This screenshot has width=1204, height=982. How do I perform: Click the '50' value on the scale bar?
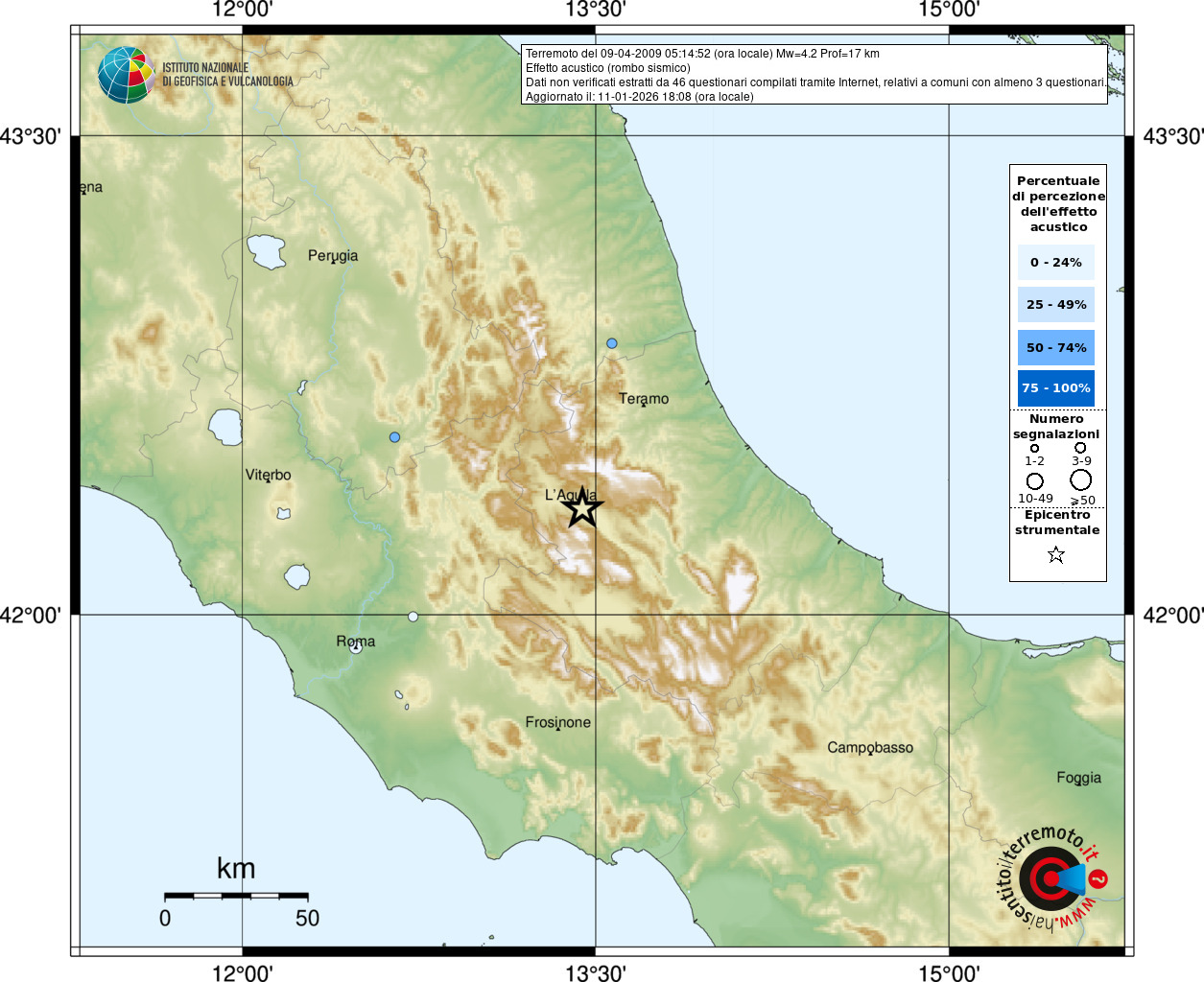tap(307, 918)
